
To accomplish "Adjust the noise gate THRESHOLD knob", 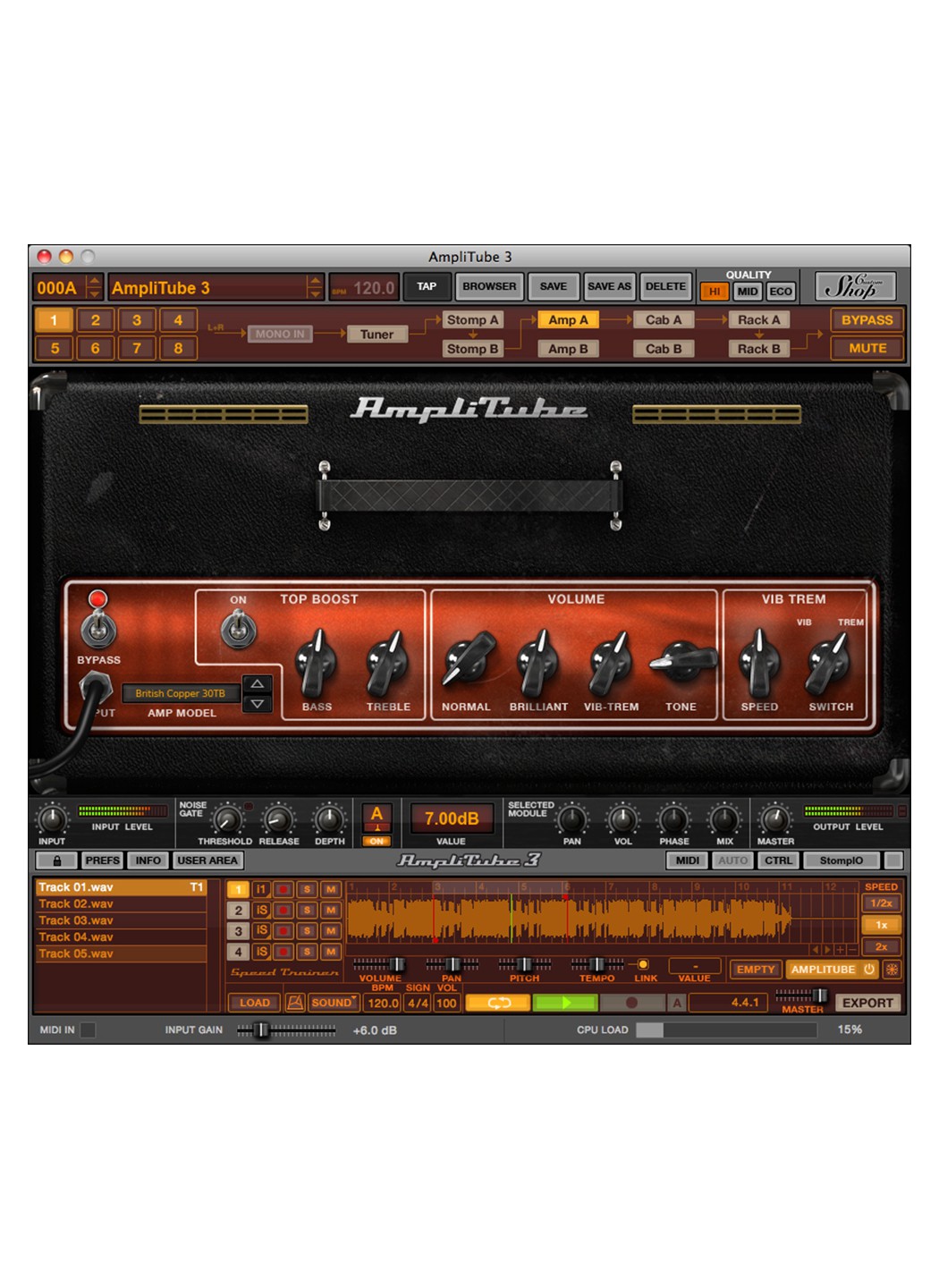I will (x=227, y=819).
